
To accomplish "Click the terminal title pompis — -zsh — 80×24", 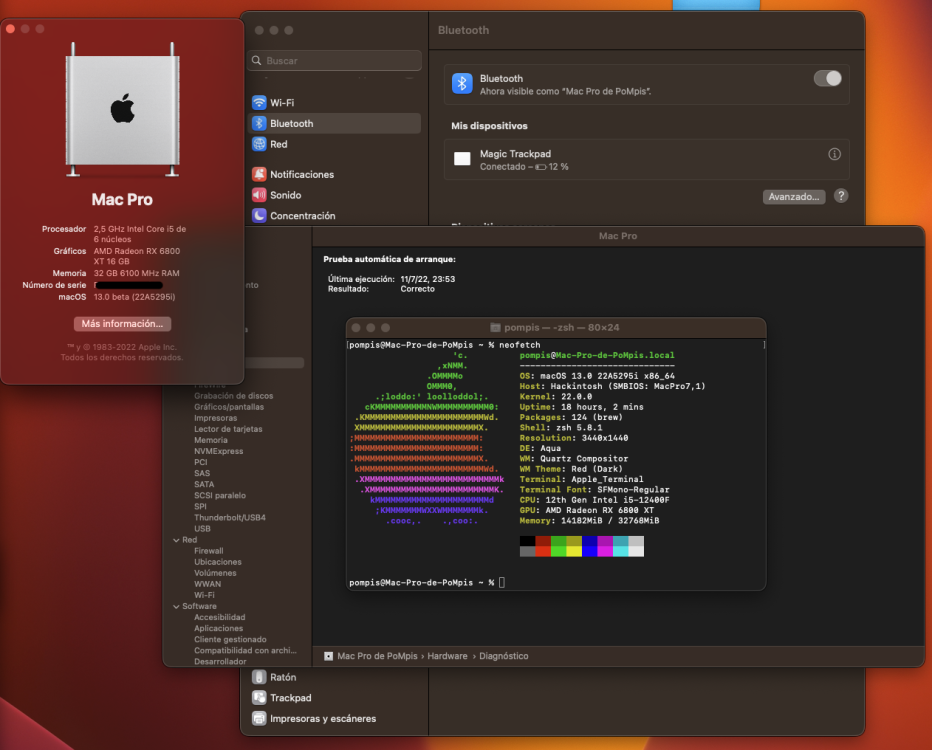I will pos(562,327).
